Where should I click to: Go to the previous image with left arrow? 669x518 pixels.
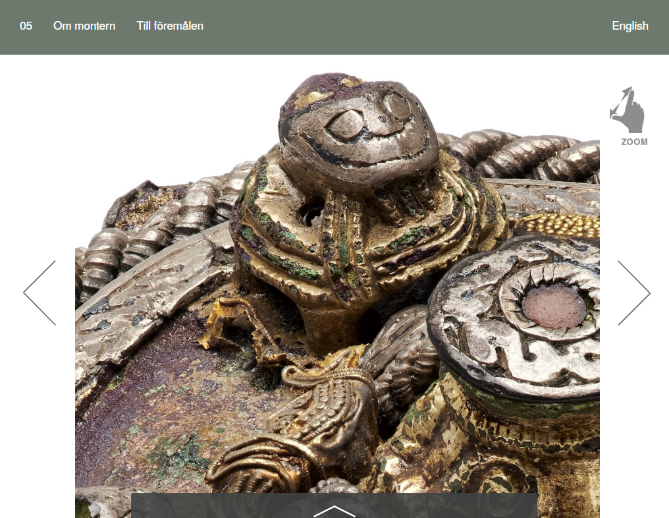point(39,293)
